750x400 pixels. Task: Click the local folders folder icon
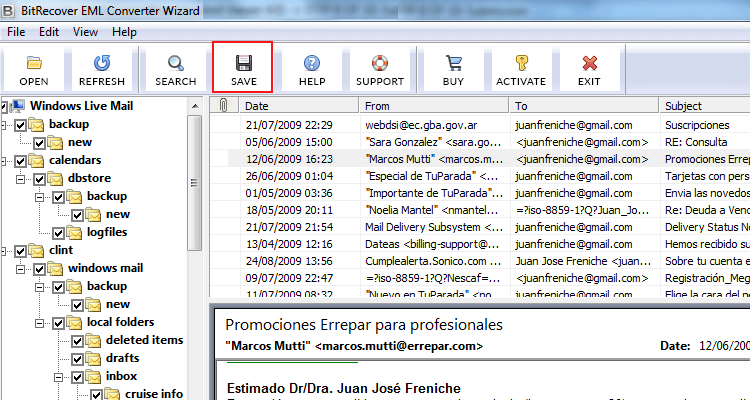pyautogui.click(x=75, y=322)
